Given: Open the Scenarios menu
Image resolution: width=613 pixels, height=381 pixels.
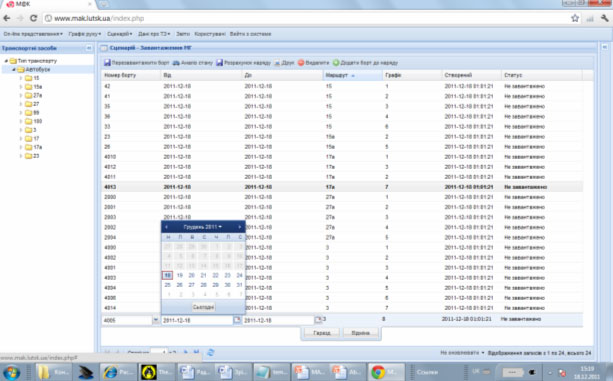Looking at the screenshot, I should pyautogui.click(x=120, y=34).
